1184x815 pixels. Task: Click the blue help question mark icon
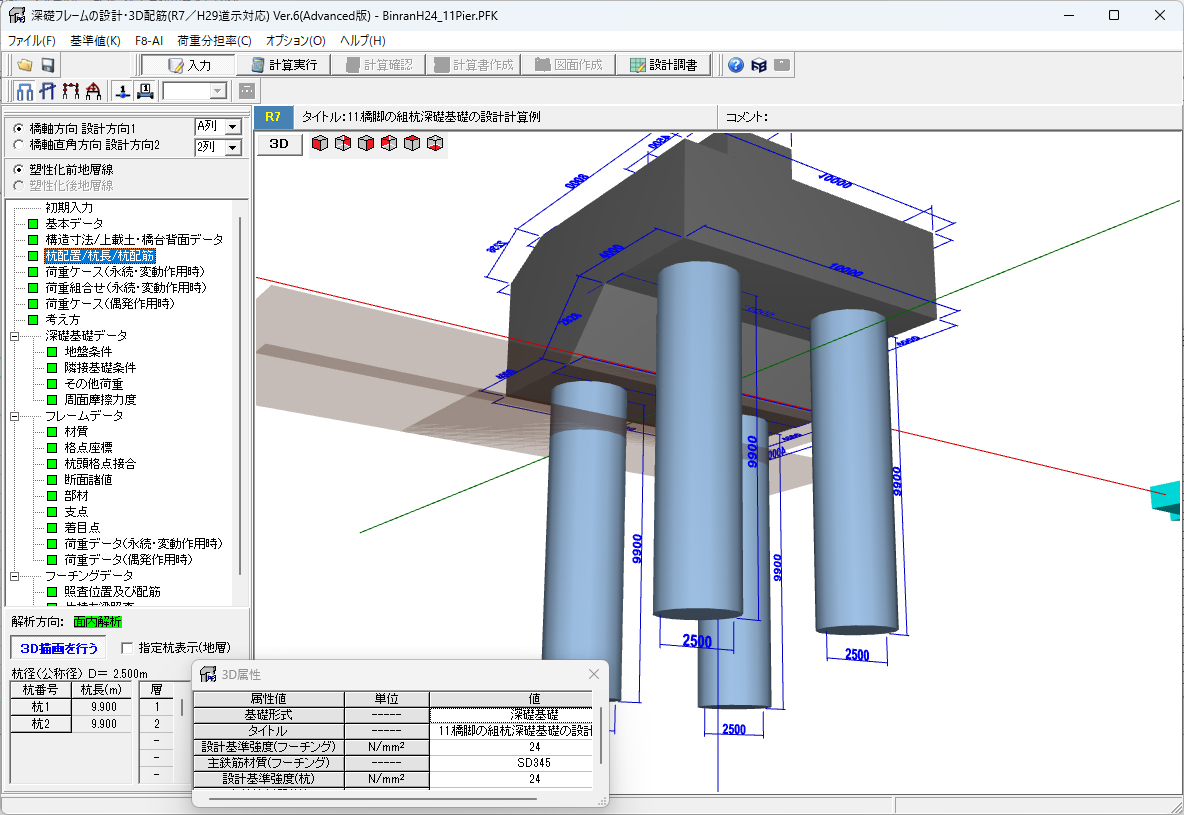tap(736, 65)
